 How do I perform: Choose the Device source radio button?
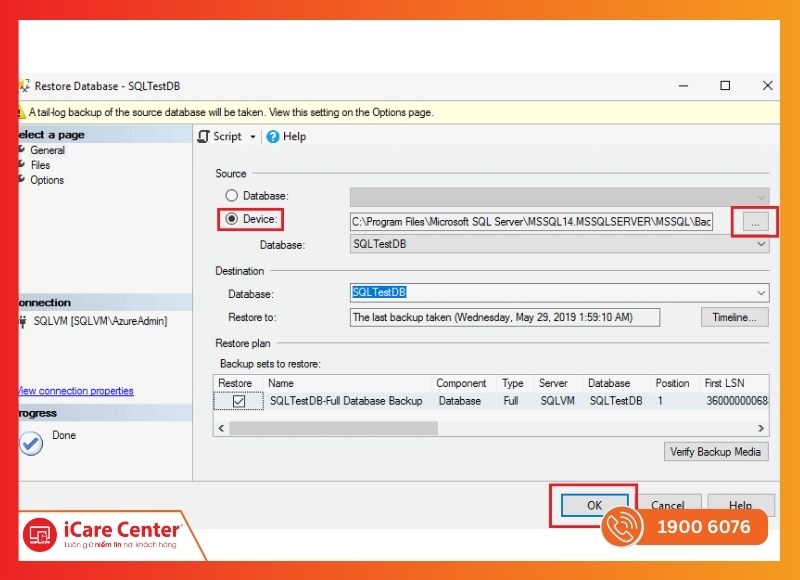click(232, 219)
